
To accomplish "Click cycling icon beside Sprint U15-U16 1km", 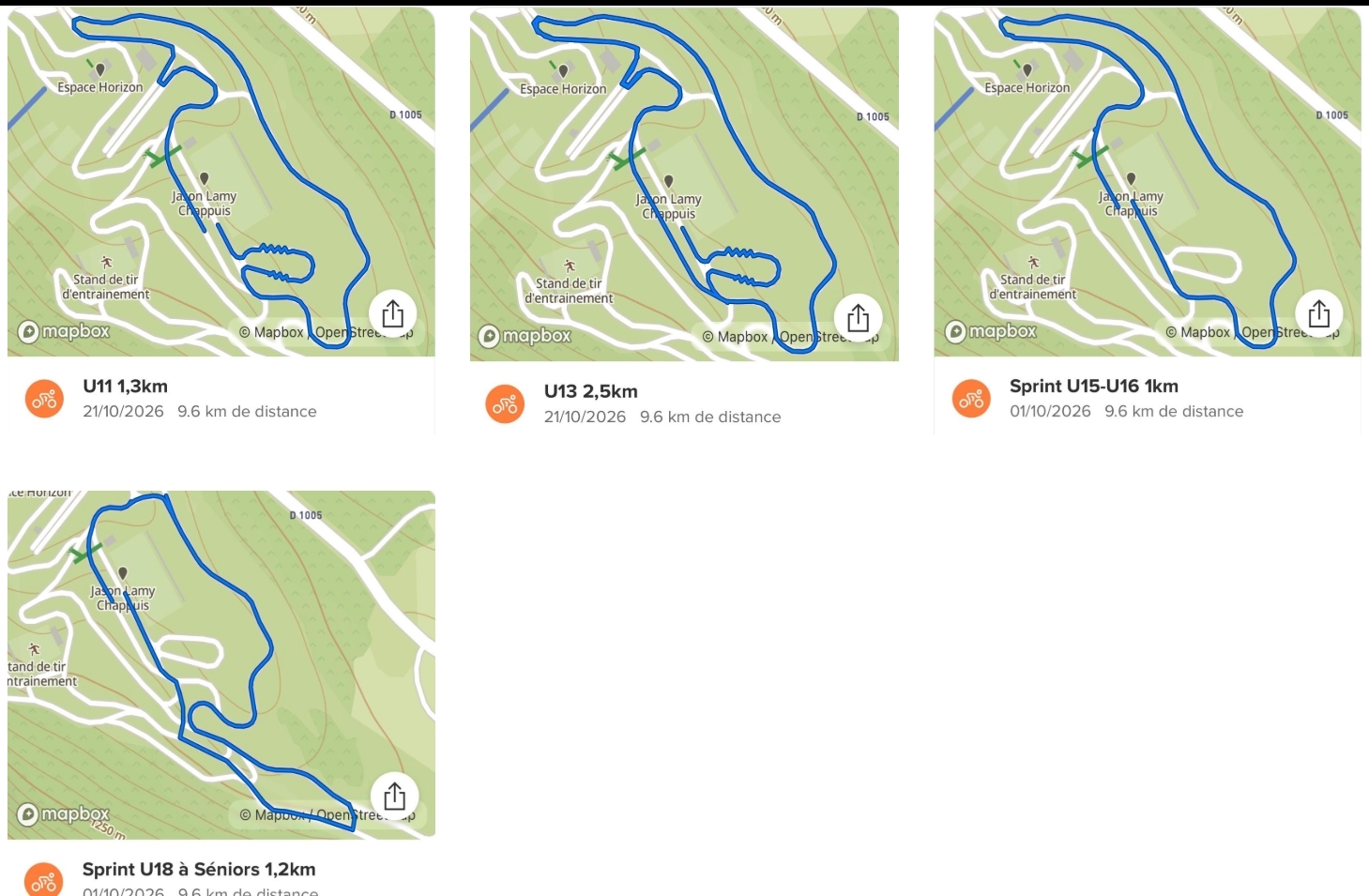I will 971,399.
